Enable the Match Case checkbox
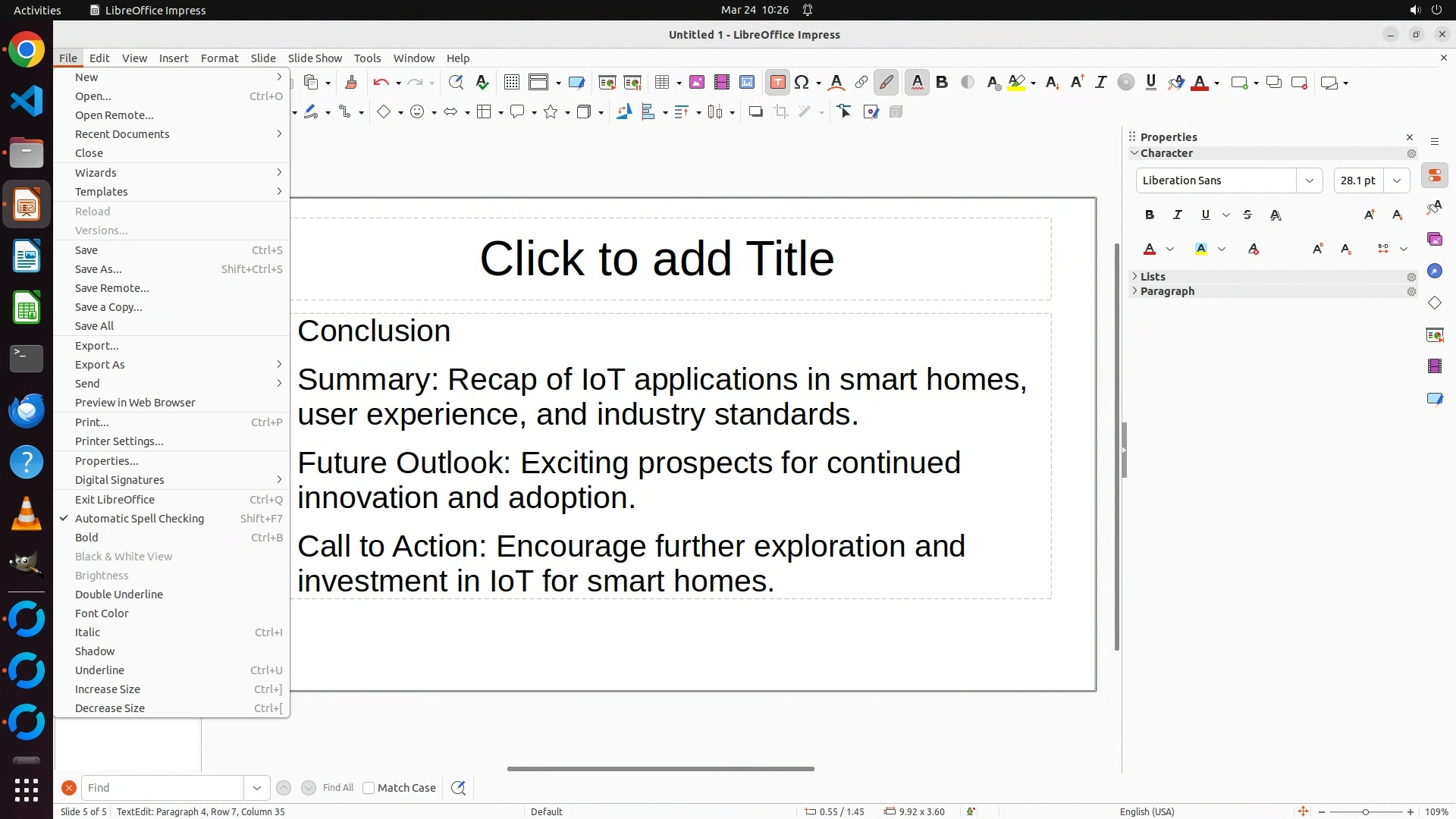This screenshot has width=1456, height=819. click(x=369, y=788)
